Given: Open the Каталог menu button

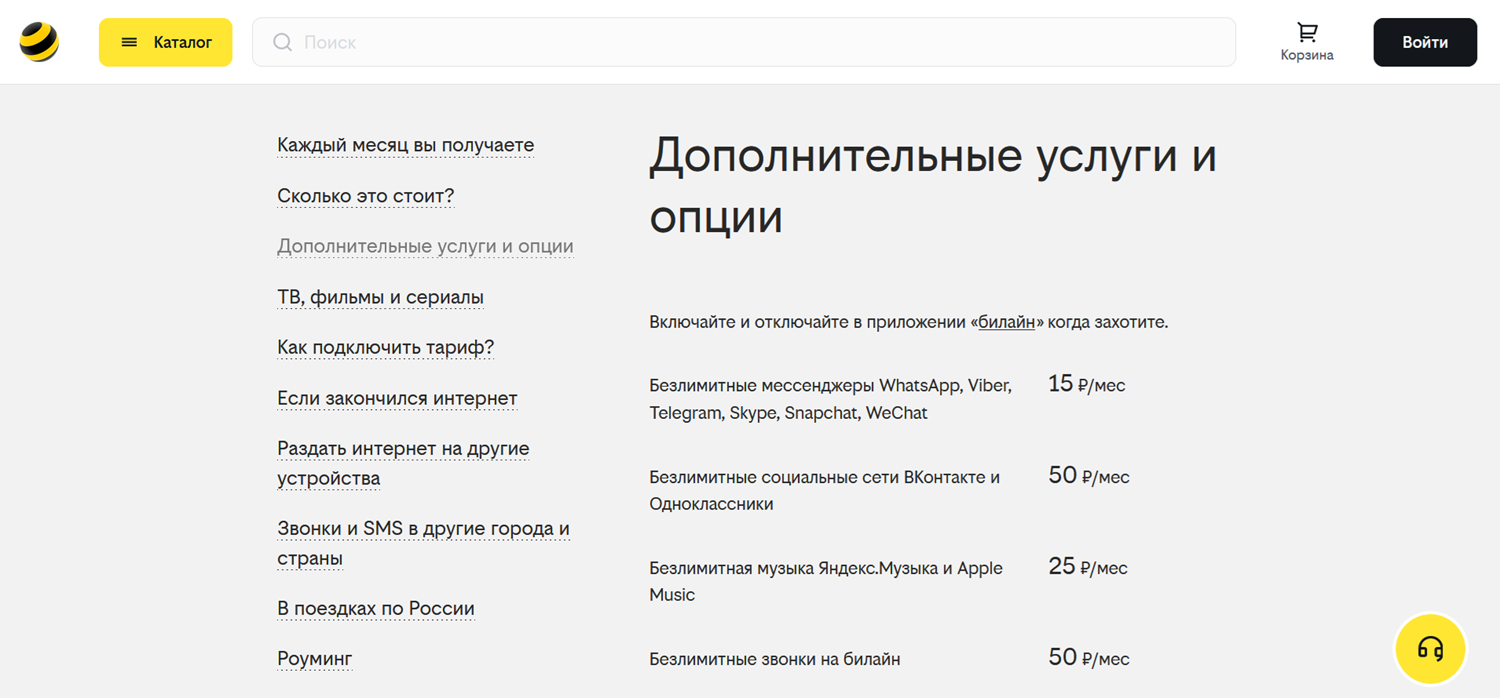Looking at the screenshot, I should pyautogui.click(x=165, y=42).
